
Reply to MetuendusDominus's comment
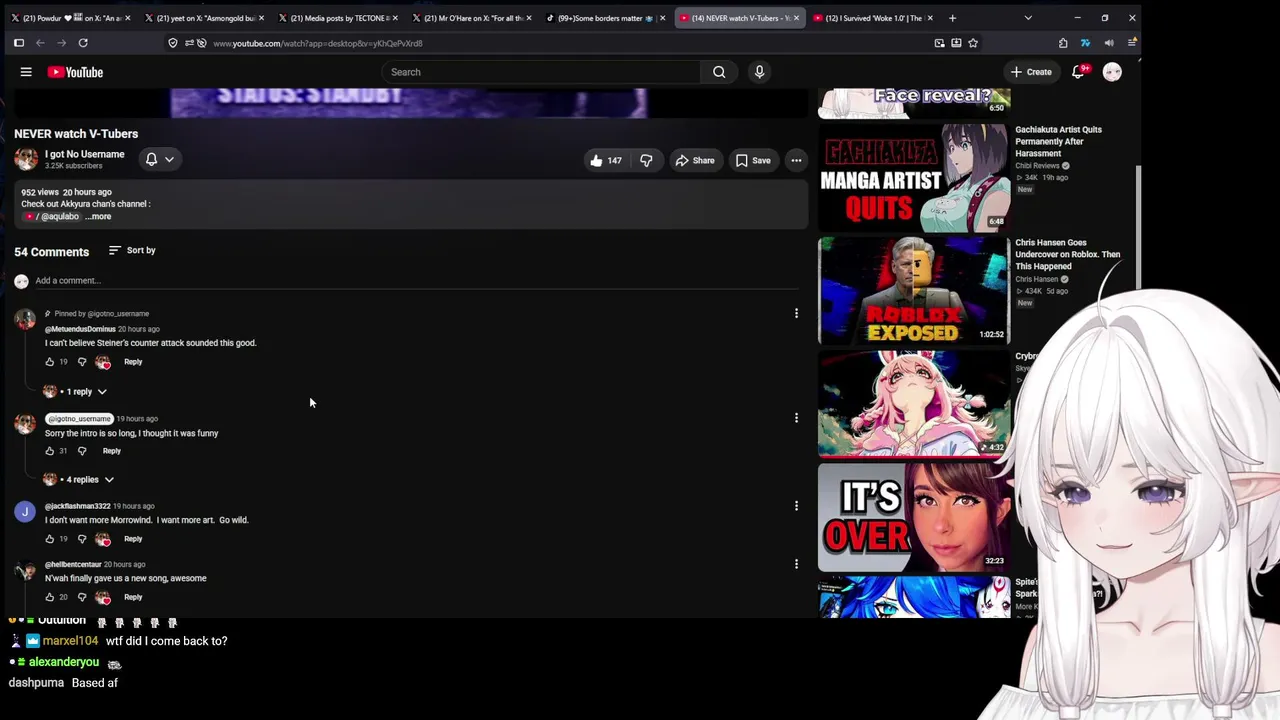[133, 362]
